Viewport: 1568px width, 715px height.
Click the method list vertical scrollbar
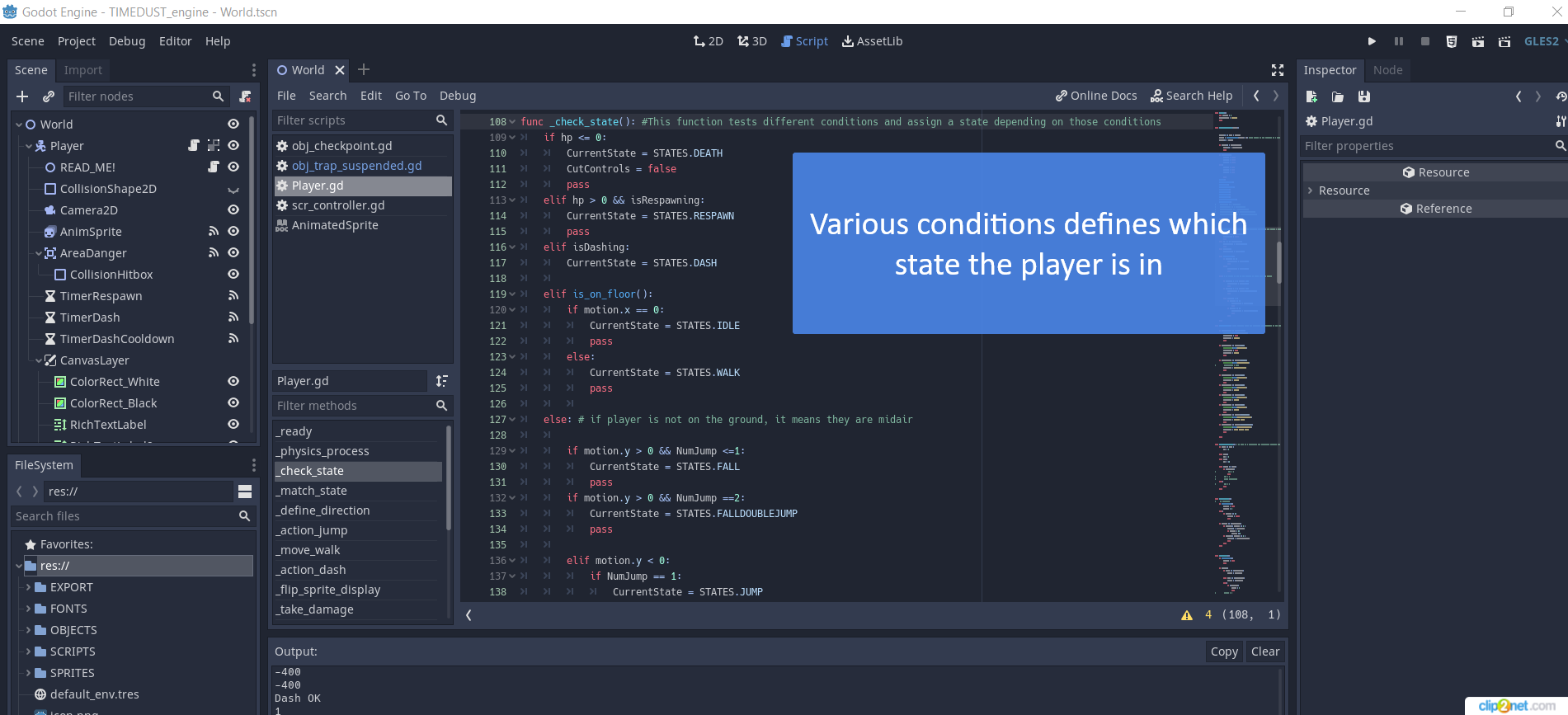tap(449, 478)
